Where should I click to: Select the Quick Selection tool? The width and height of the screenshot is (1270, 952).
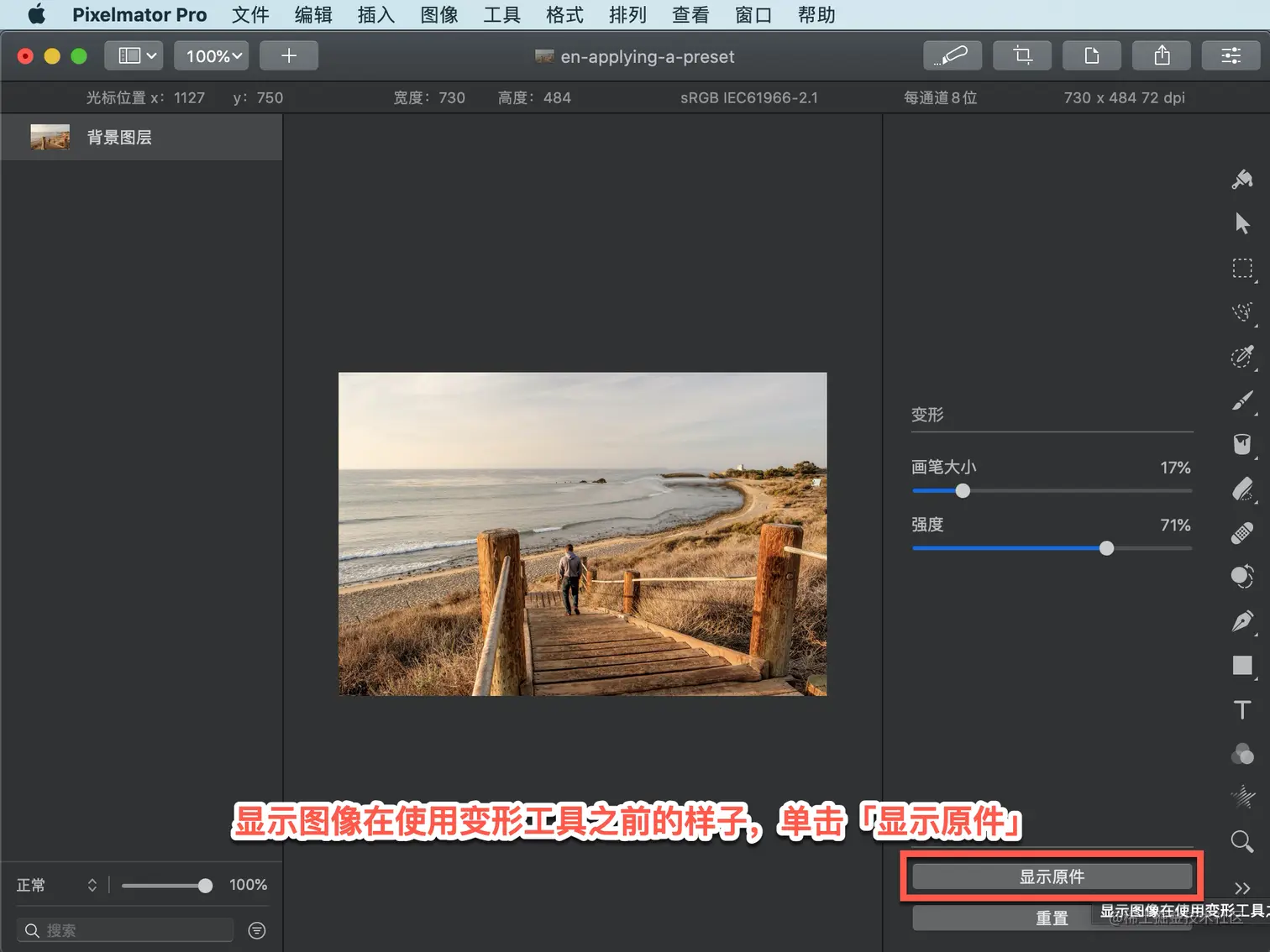pos(1242,312)
